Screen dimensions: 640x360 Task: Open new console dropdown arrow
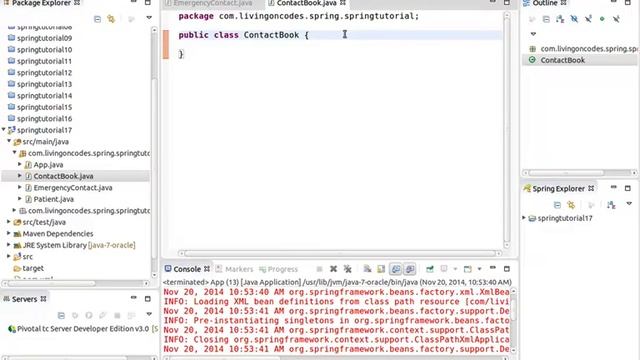480,269
